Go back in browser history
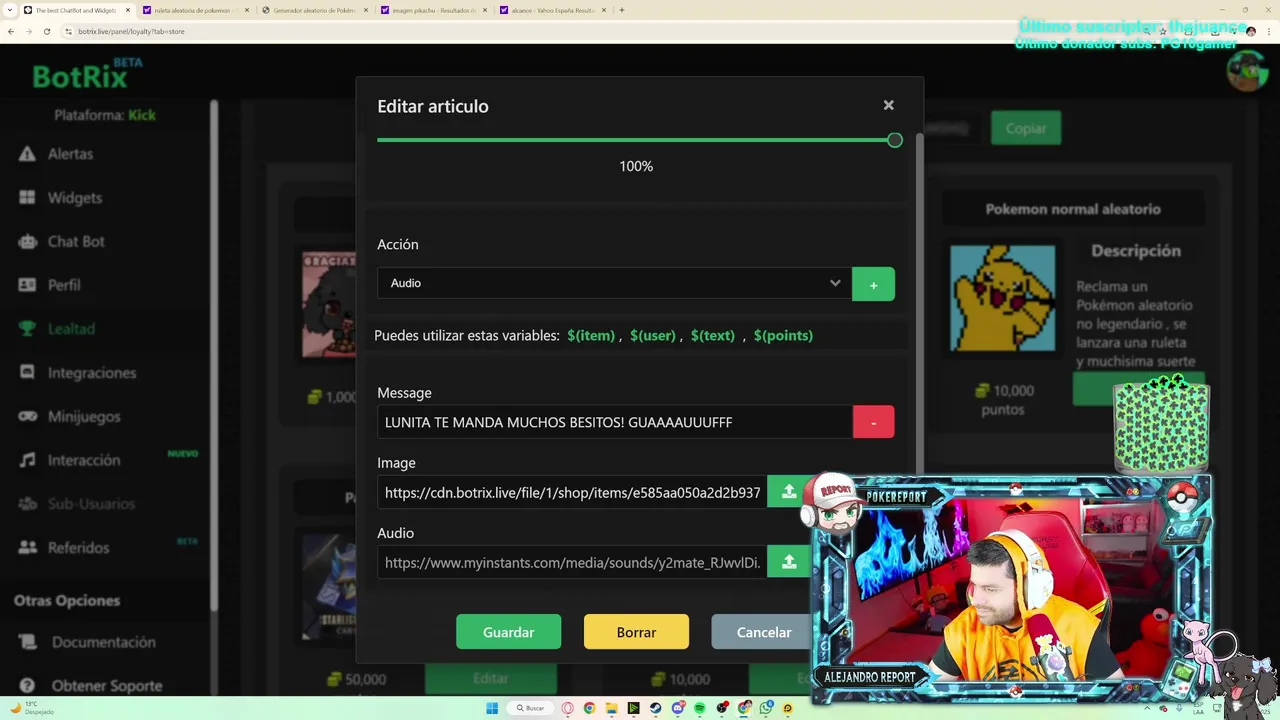 point(11,31)
